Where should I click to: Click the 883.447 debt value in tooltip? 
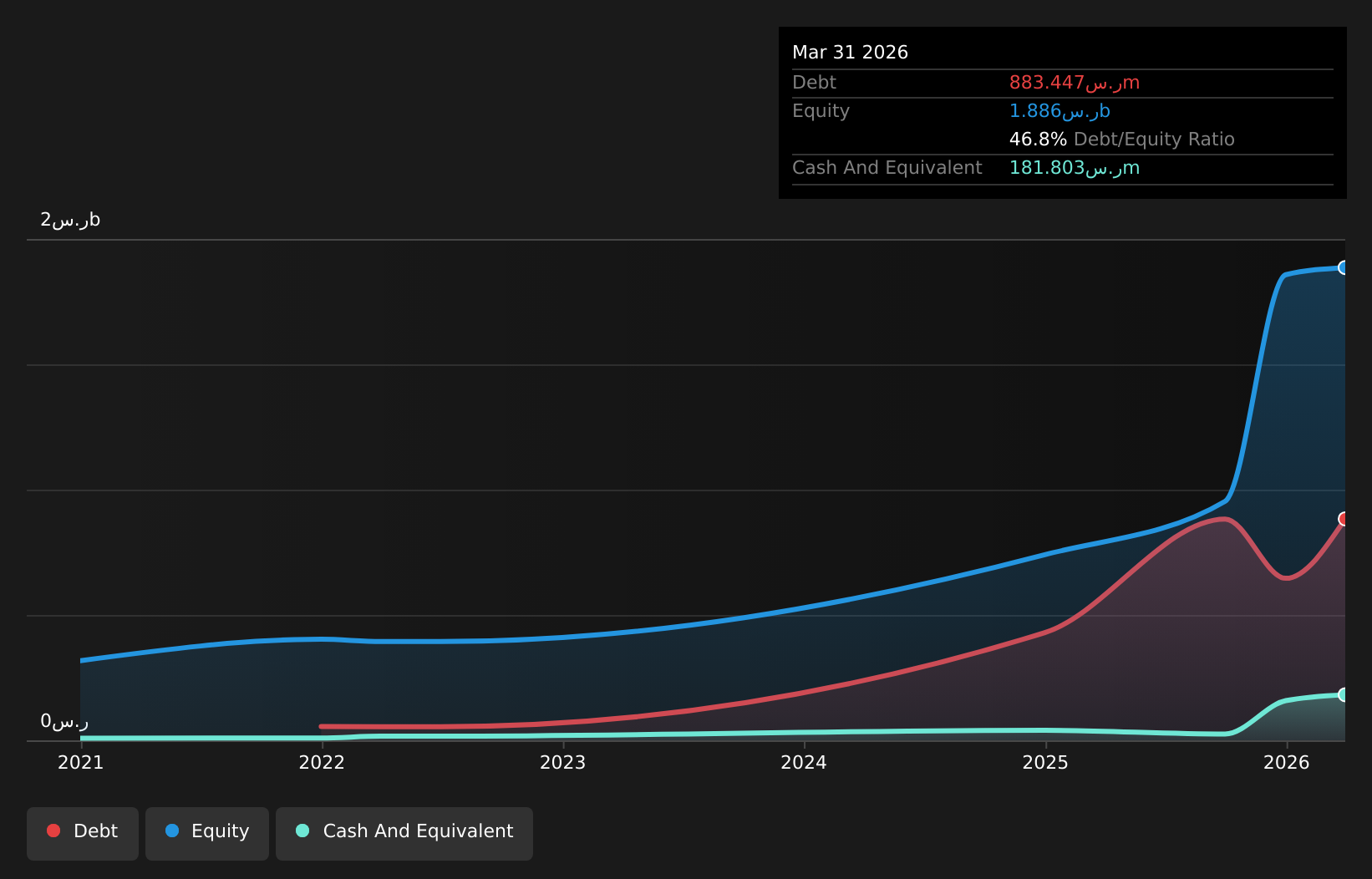[1075, 83]
